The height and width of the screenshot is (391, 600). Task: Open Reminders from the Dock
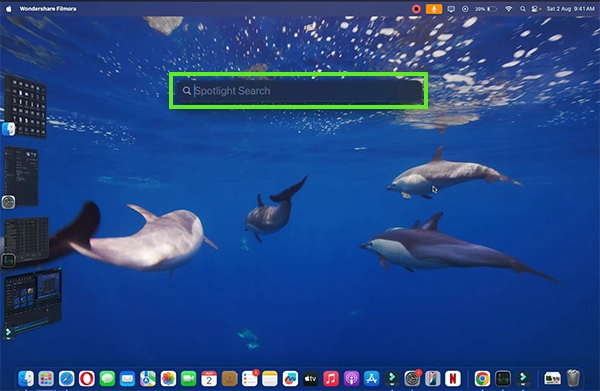pos(249,379)
